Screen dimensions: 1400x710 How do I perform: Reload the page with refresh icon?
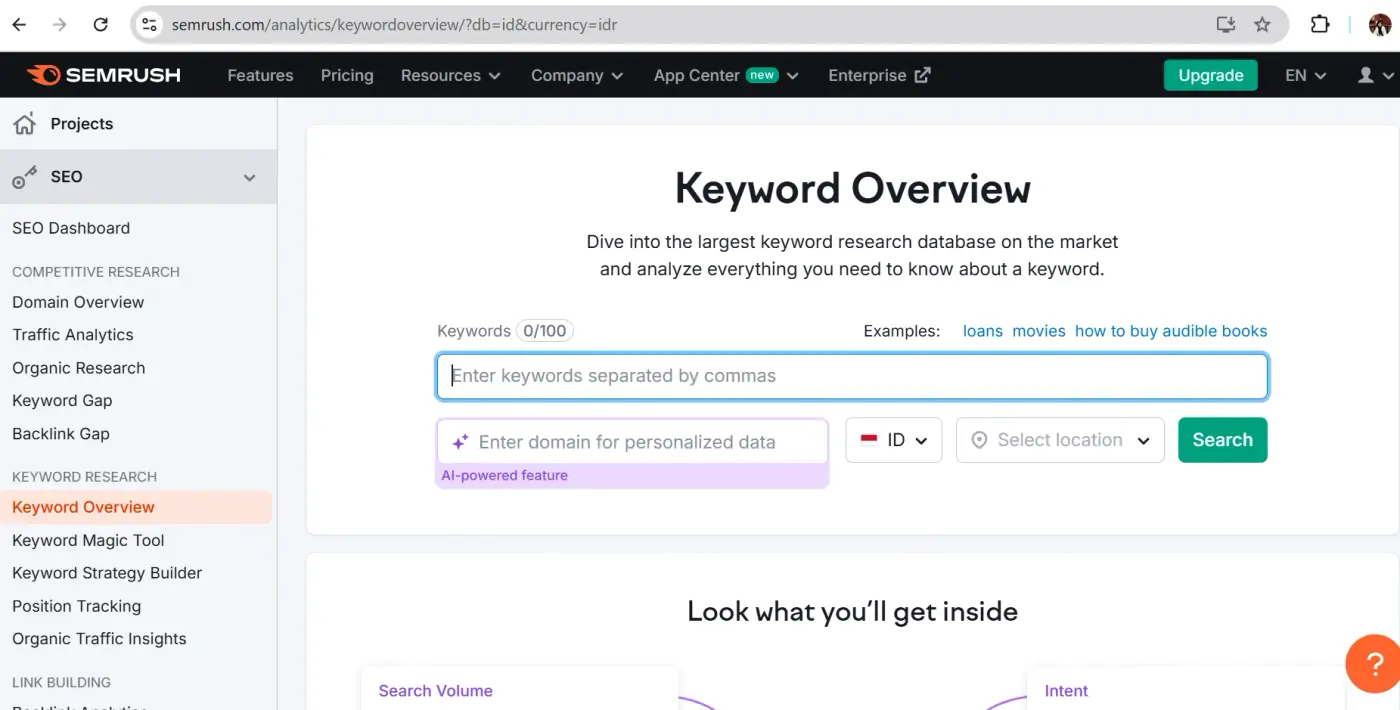point(100,25)
